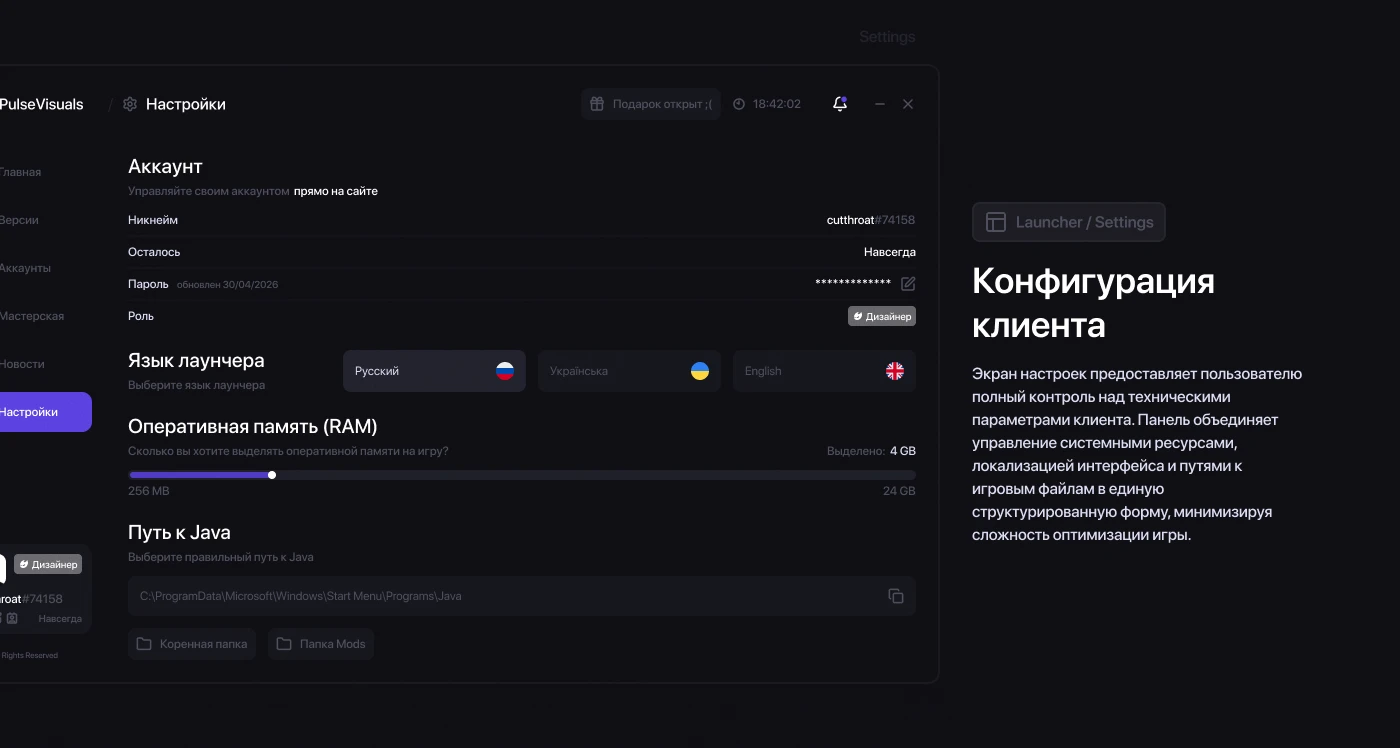
Task: Click the Конфигурация клиента heading
Action: 1094,303
